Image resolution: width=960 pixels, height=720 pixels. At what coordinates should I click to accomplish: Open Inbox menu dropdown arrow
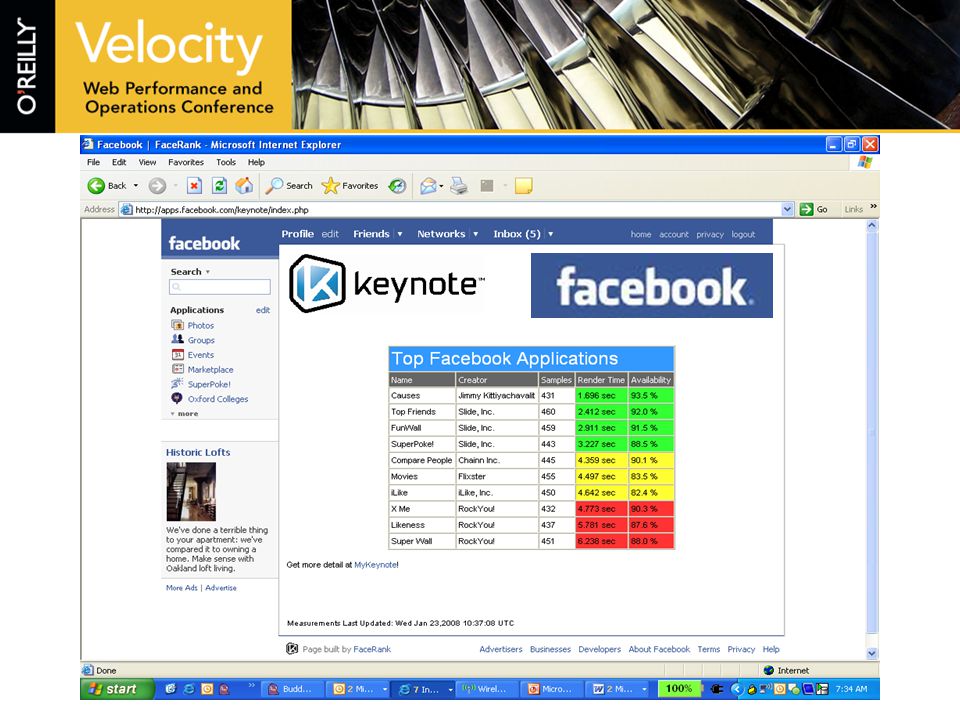(x=550, y=234)
